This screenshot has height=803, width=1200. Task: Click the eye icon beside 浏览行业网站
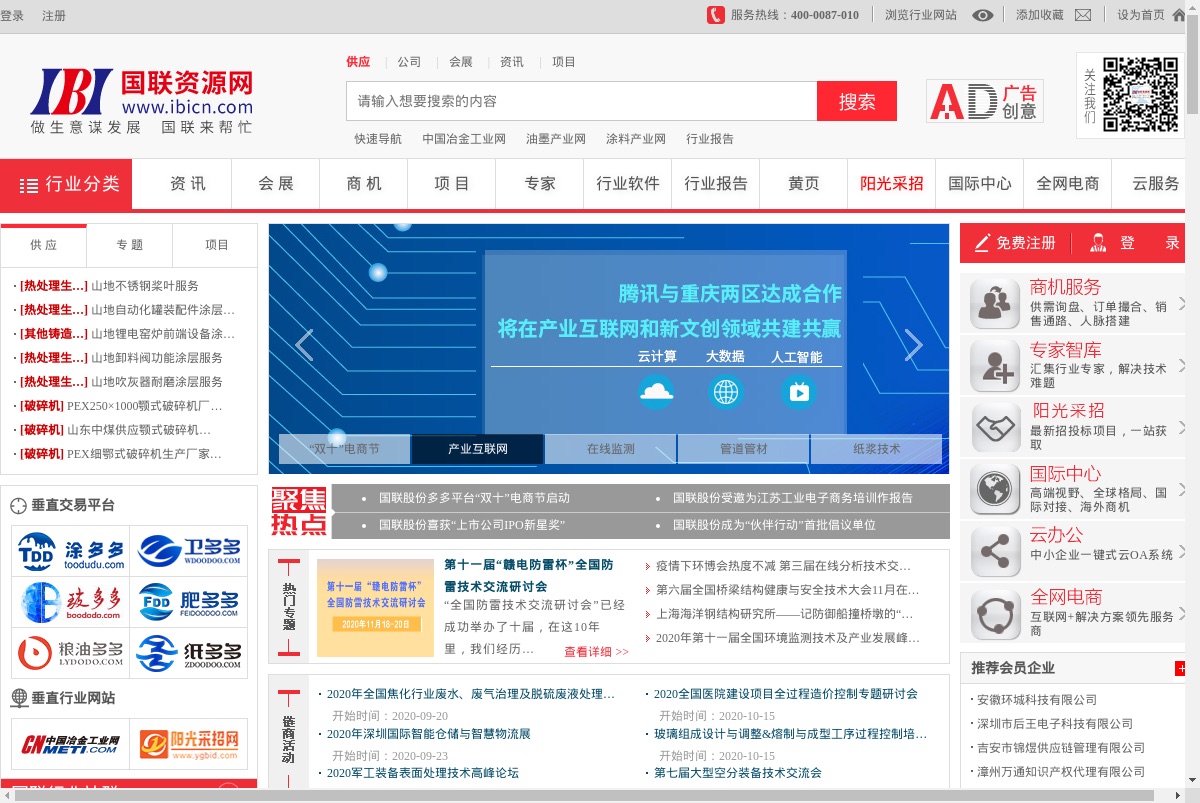pyautogui.click(x=983, y=15)
